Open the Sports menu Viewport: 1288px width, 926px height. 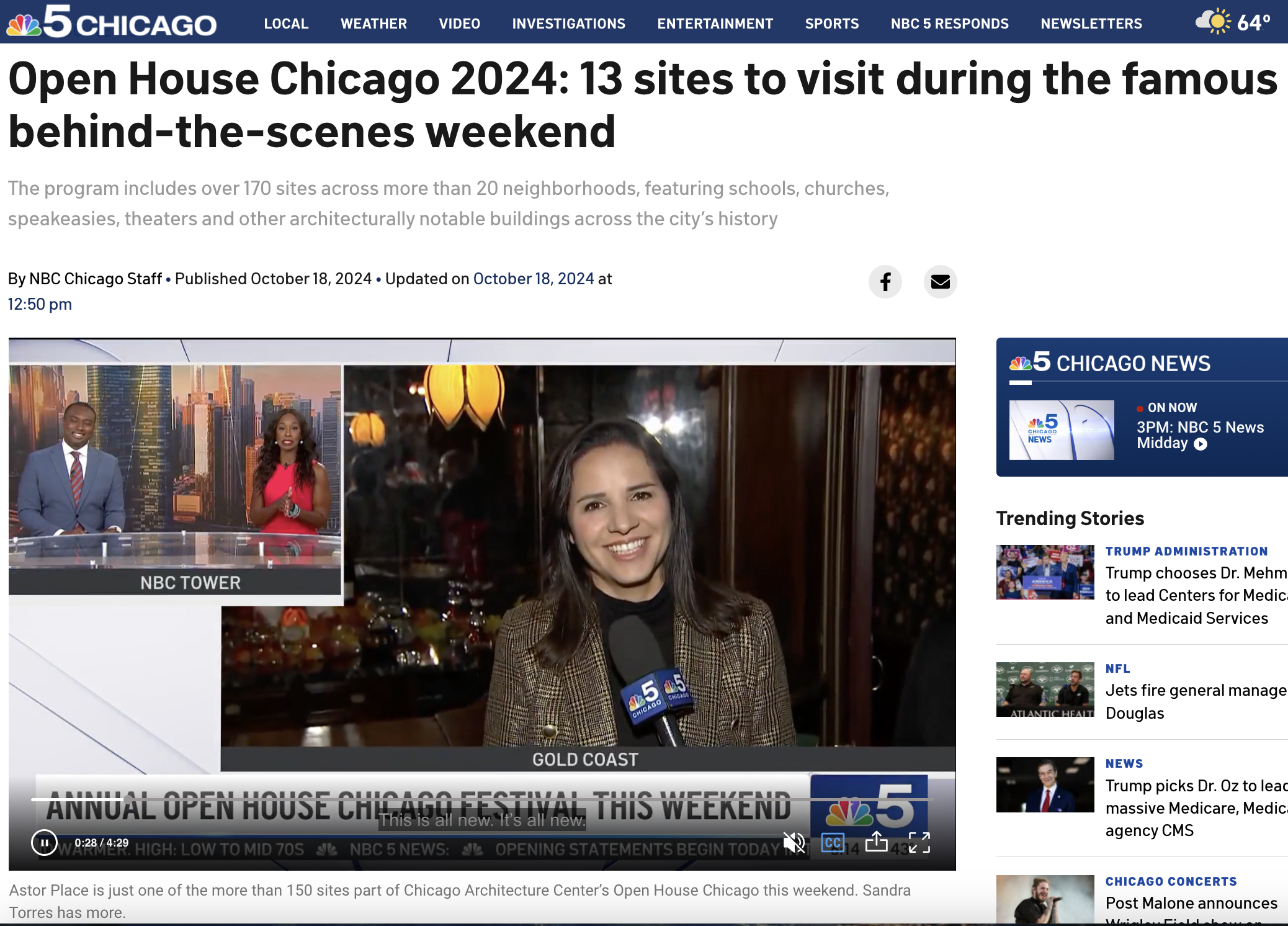832,24
